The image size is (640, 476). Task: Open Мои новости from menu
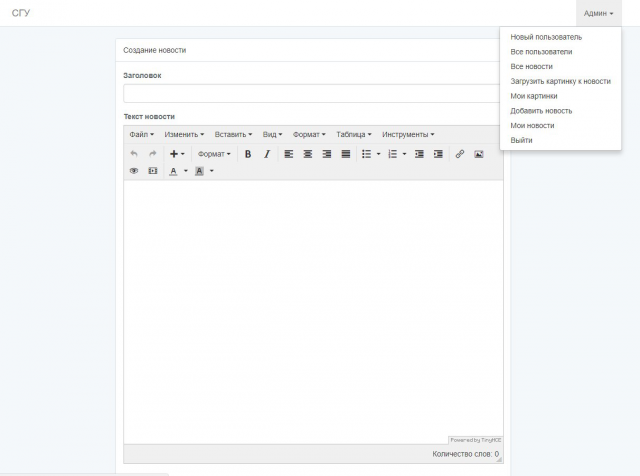532,125
